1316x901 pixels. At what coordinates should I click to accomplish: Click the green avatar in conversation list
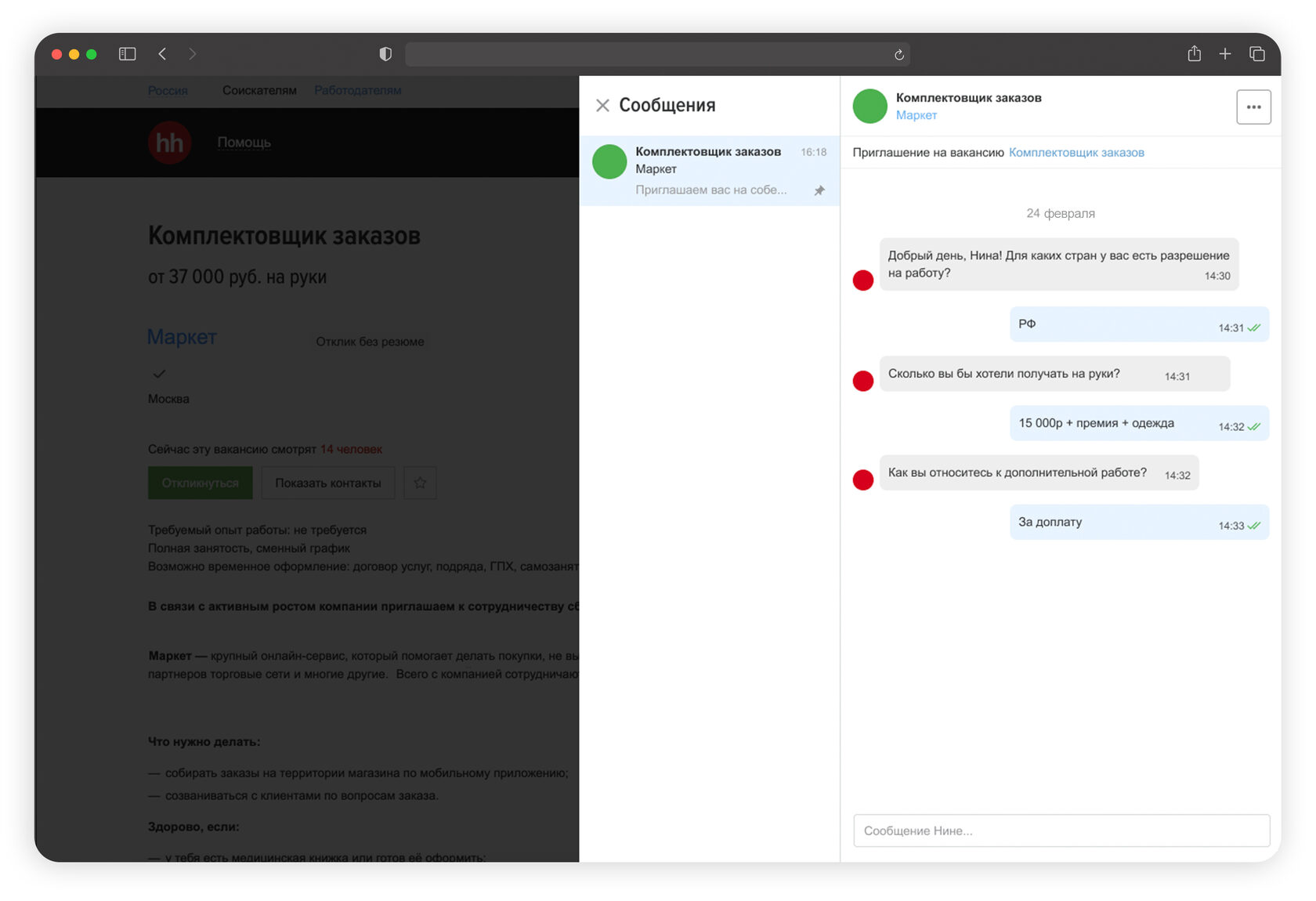(609, 161)
